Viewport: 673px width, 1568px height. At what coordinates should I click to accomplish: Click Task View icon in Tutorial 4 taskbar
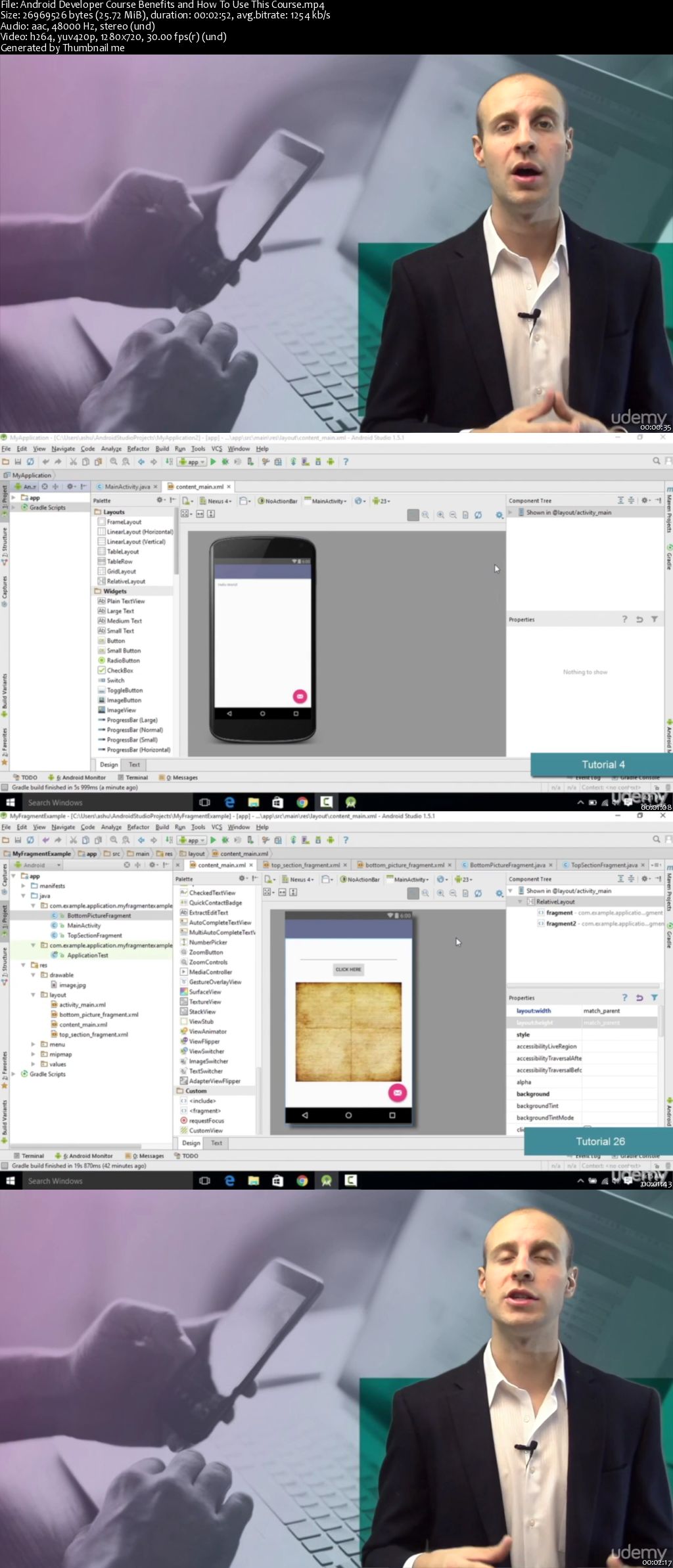205,803
